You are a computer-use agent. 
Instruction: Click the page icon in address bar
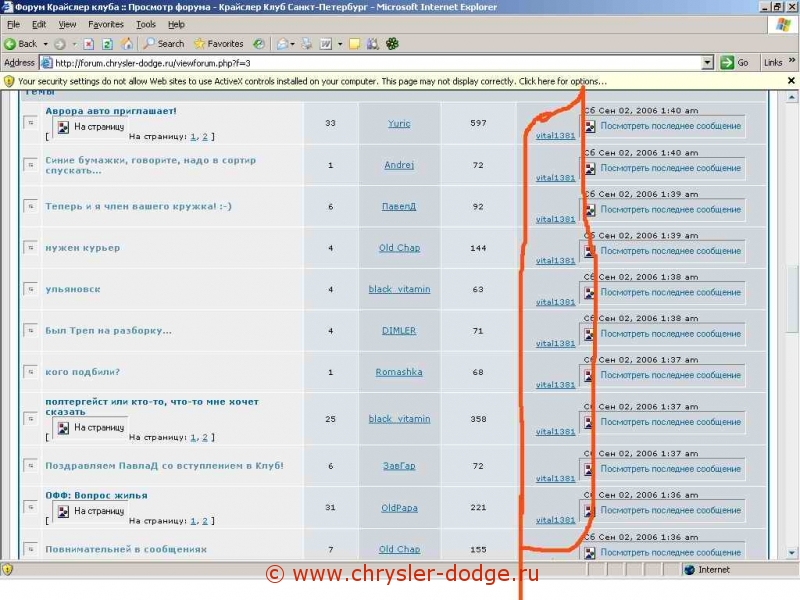(46, 63)
